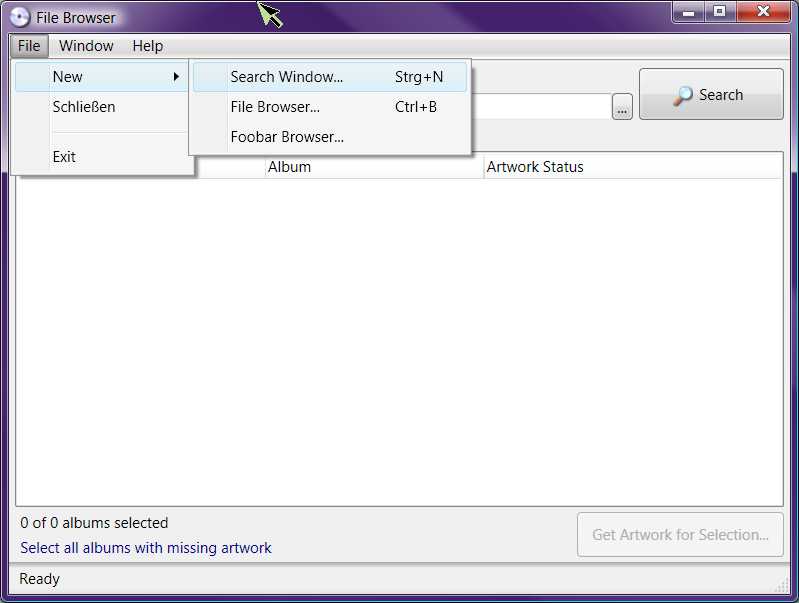
Task: Click the folder path input field
Action: [x=541, y=107]
